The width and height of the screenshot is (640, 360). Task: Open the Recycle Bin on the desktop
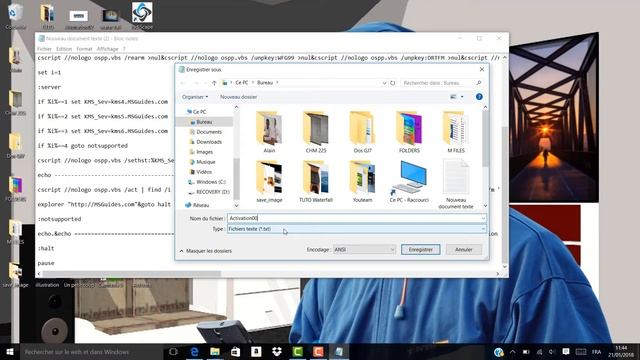[15, 16]
